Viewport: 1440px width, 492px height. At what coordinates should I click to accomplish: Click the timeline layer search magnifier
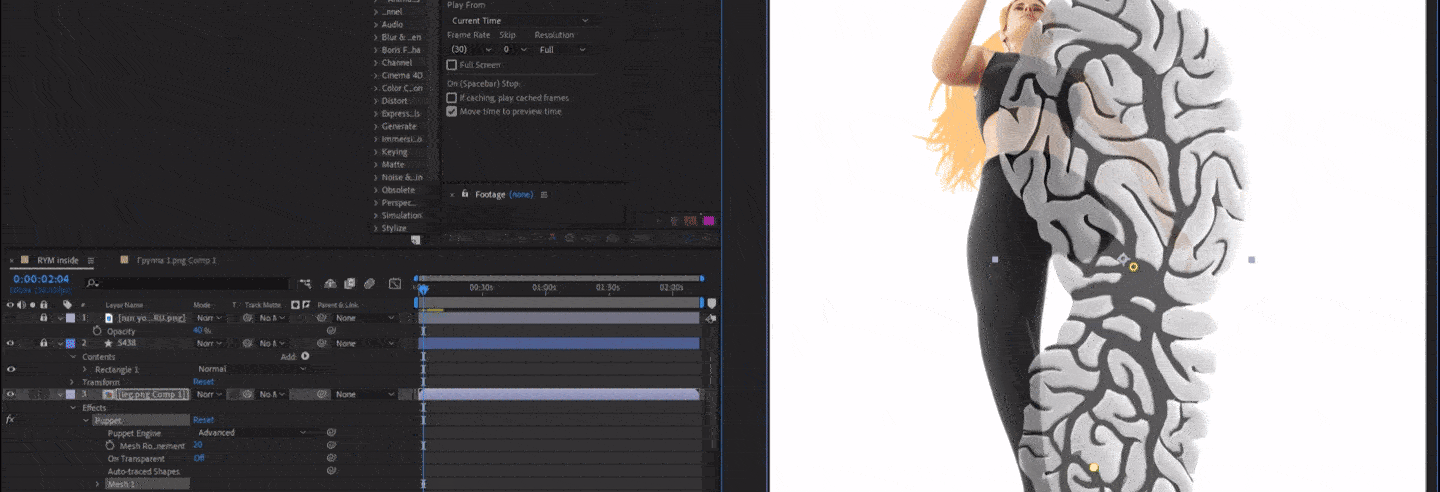click(92, 284)
